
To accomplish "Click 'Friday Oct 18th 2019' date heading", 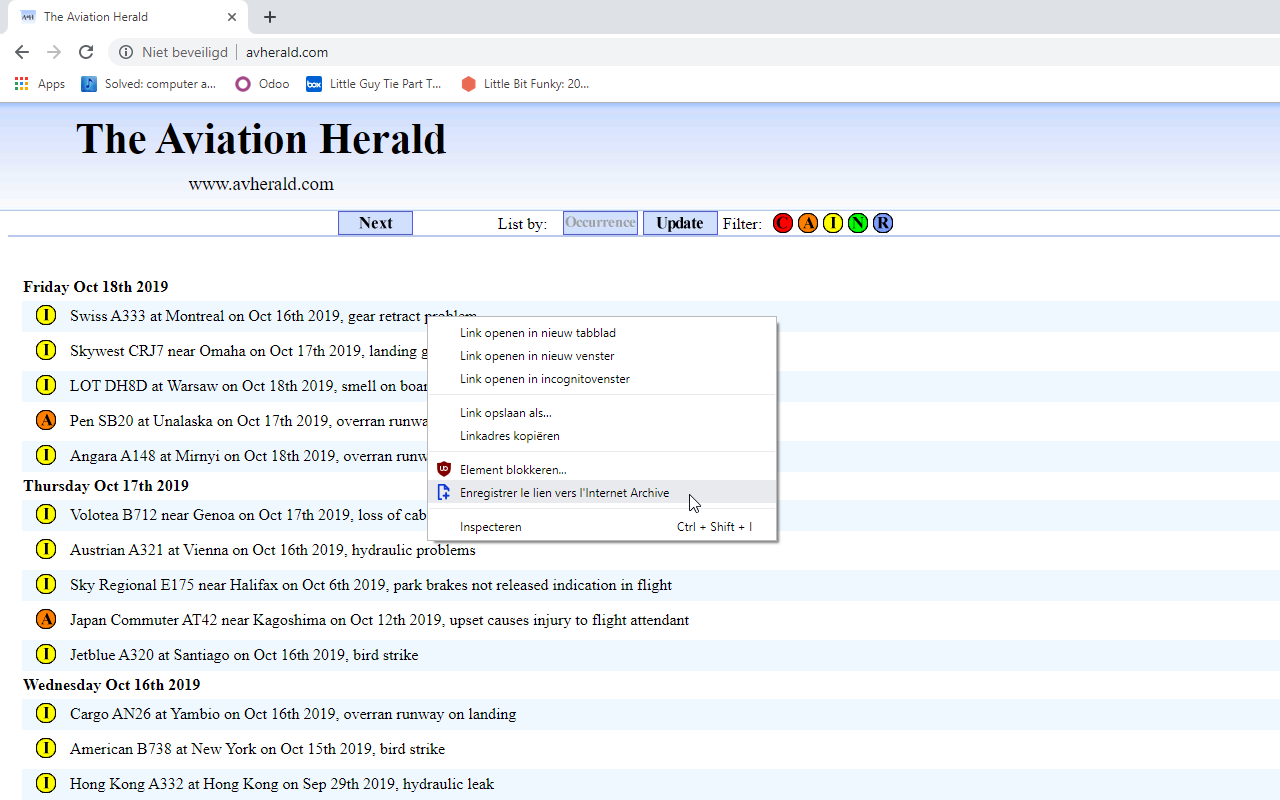I will click(96, 287).
